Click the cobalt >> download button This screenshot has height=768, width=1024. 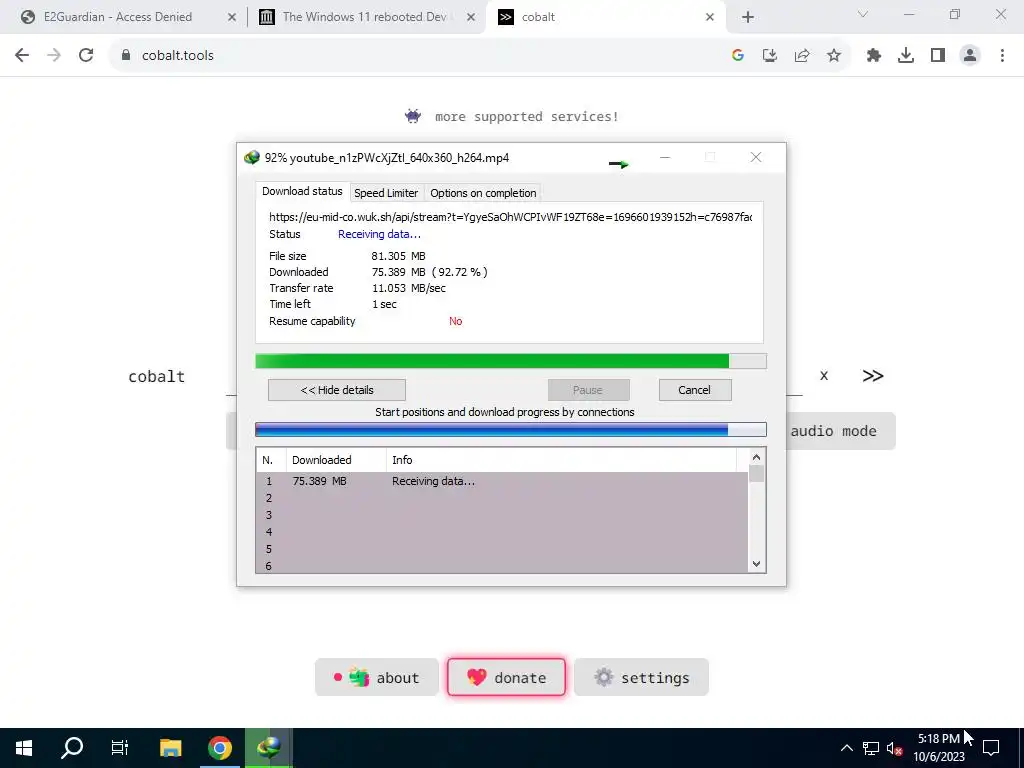872,376
